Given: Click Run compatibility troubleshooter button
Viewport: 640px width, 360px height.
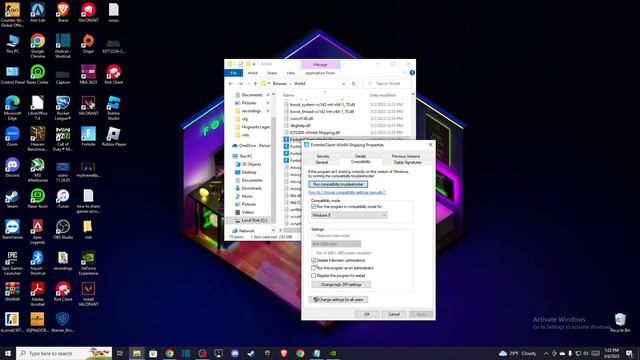Looking at the screenshot, I should point(338,184).
